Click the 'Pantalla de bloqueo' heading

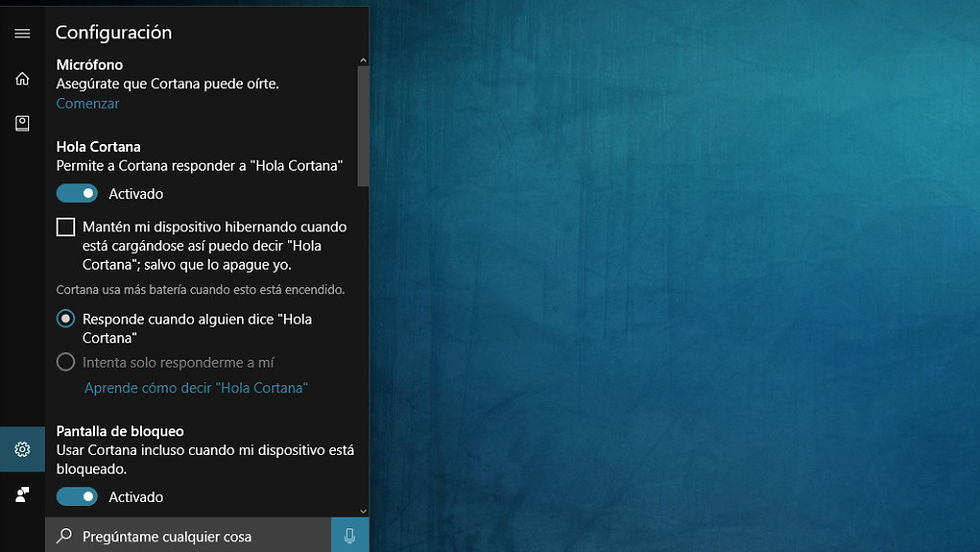pos(120,431)
